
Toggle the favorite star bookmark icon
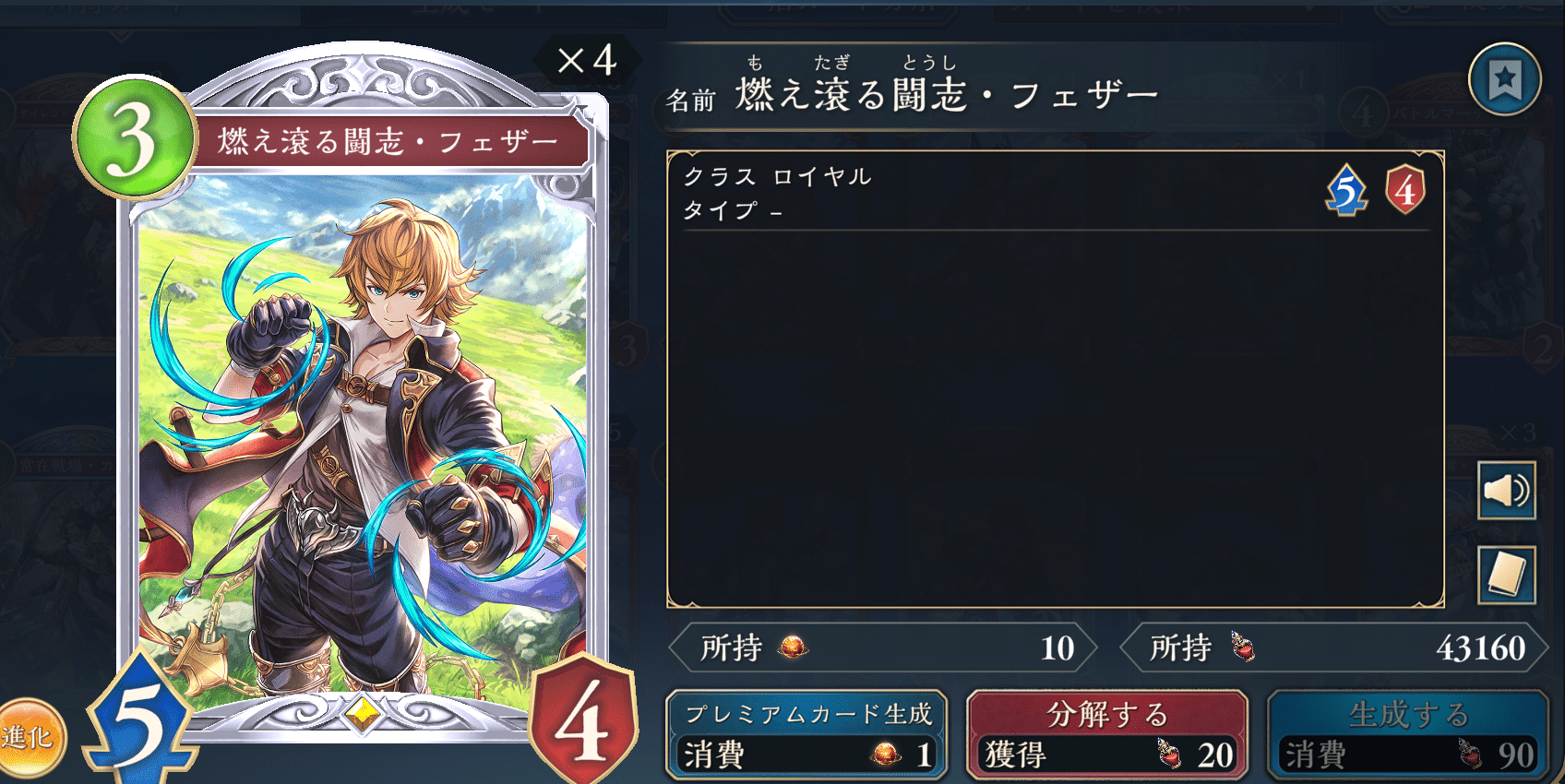coord(1505,79)
